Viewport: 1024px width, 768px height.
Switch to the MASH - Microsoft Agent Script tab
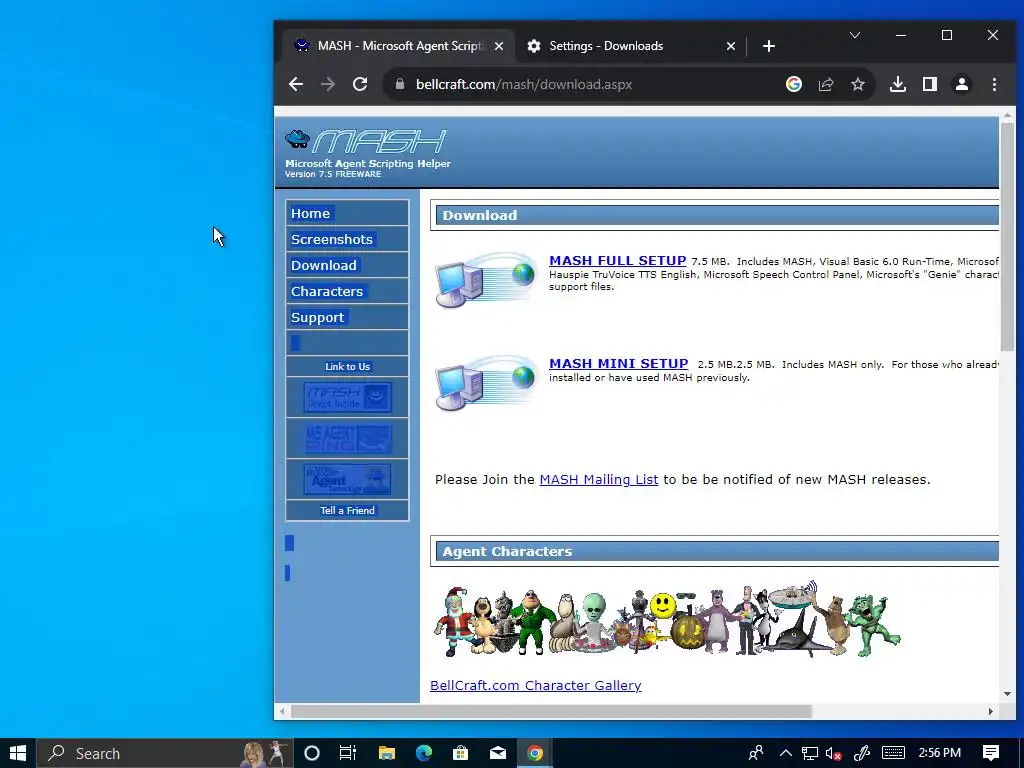pyautogui.click(x=400, y=46)
